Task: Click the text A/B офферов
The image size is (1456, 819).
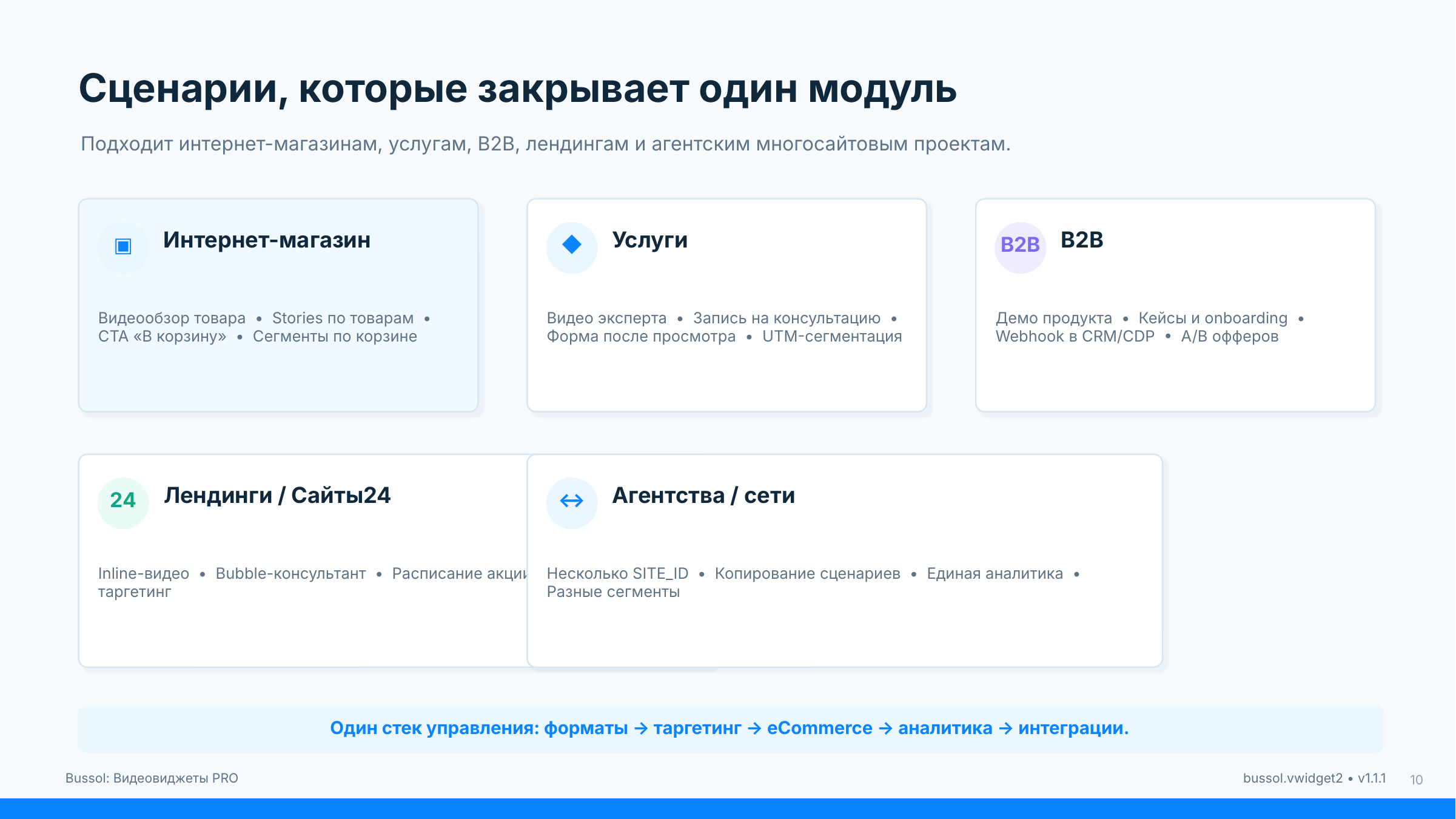Action: 1230,336
